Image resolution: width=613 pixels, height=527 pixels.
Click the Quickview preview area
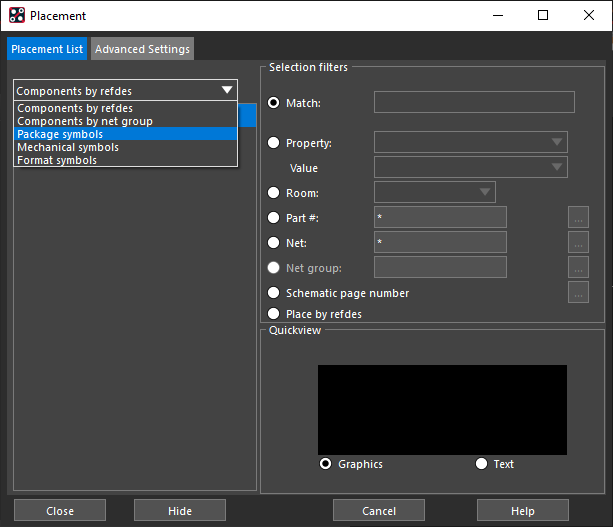[442, 410]
